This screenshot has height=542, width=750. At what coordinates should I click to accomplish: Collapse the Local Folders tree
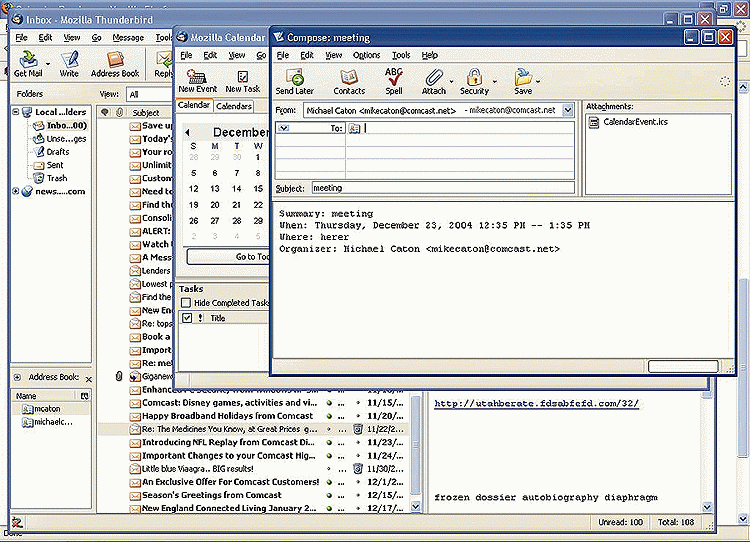tap(15, 112)
